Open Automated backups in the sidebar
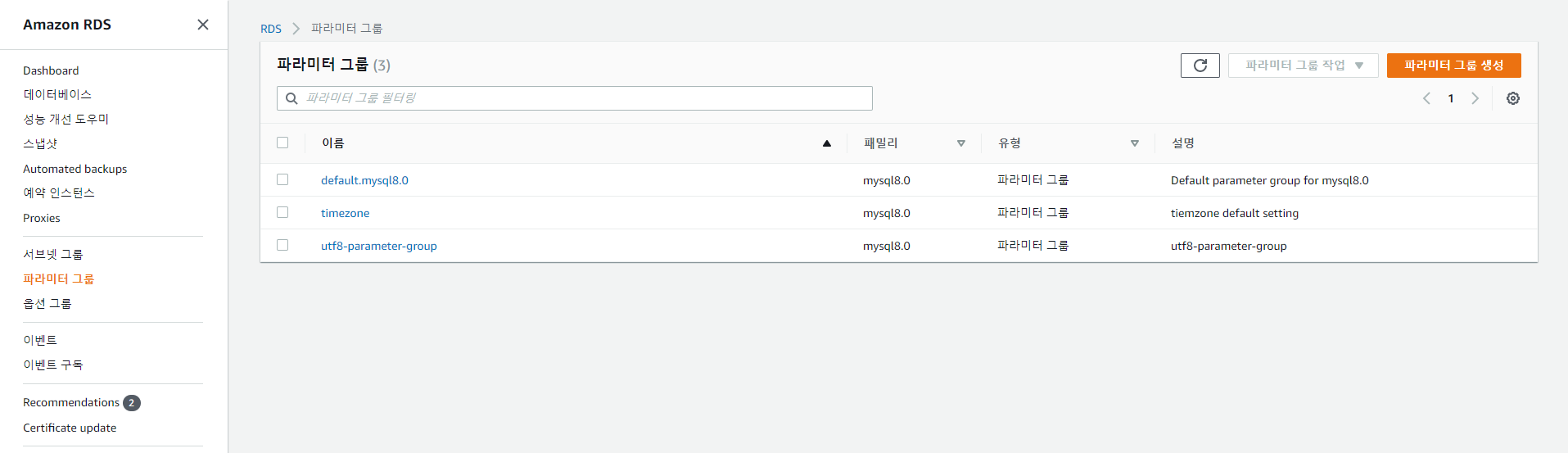This screenshot has width=1568, height=453. 75,169
